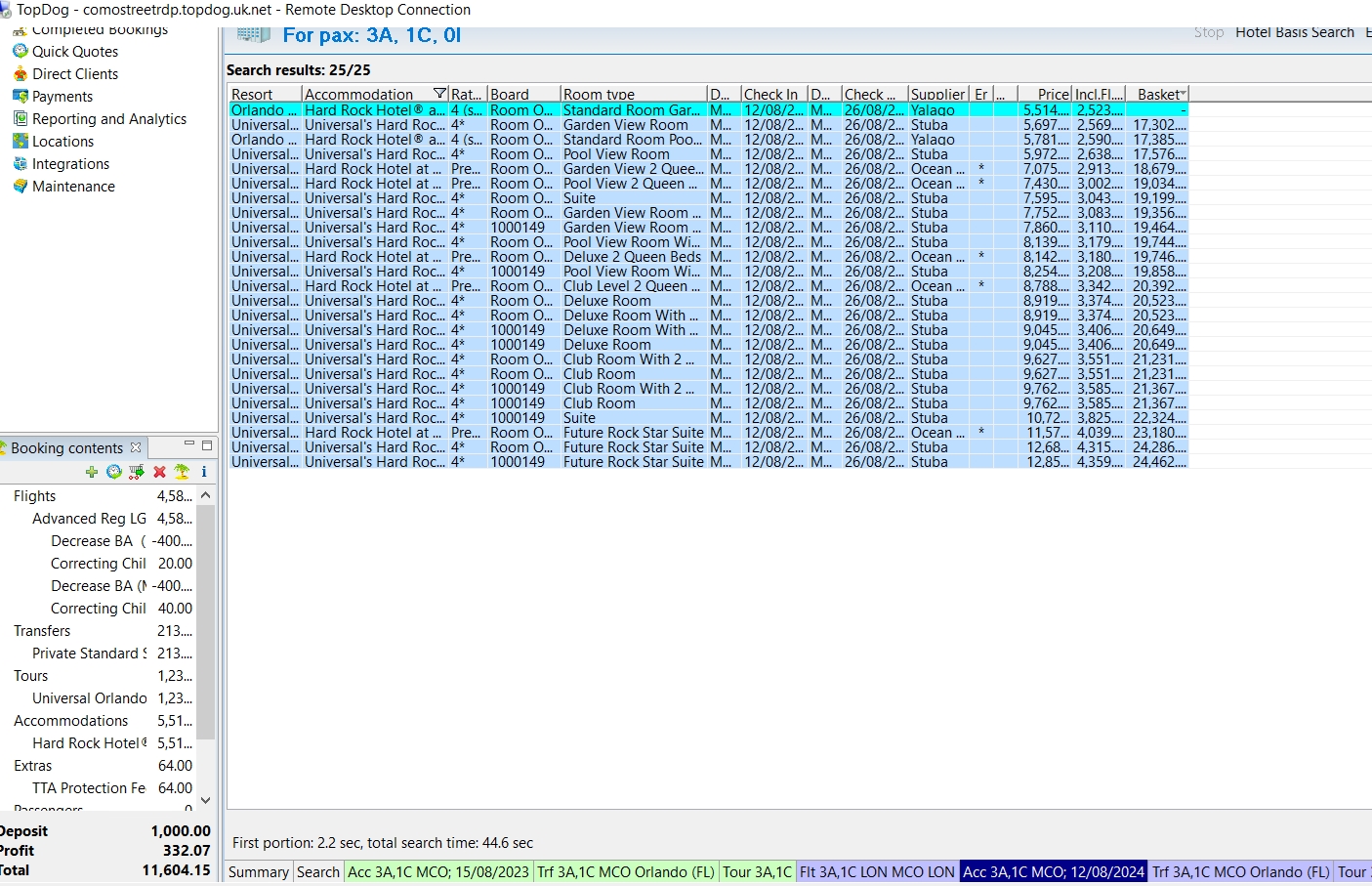The width and height of the screenshot is (1372, 886).
Task: Open Integrations in the sidebar
Action: coord(70,163)
